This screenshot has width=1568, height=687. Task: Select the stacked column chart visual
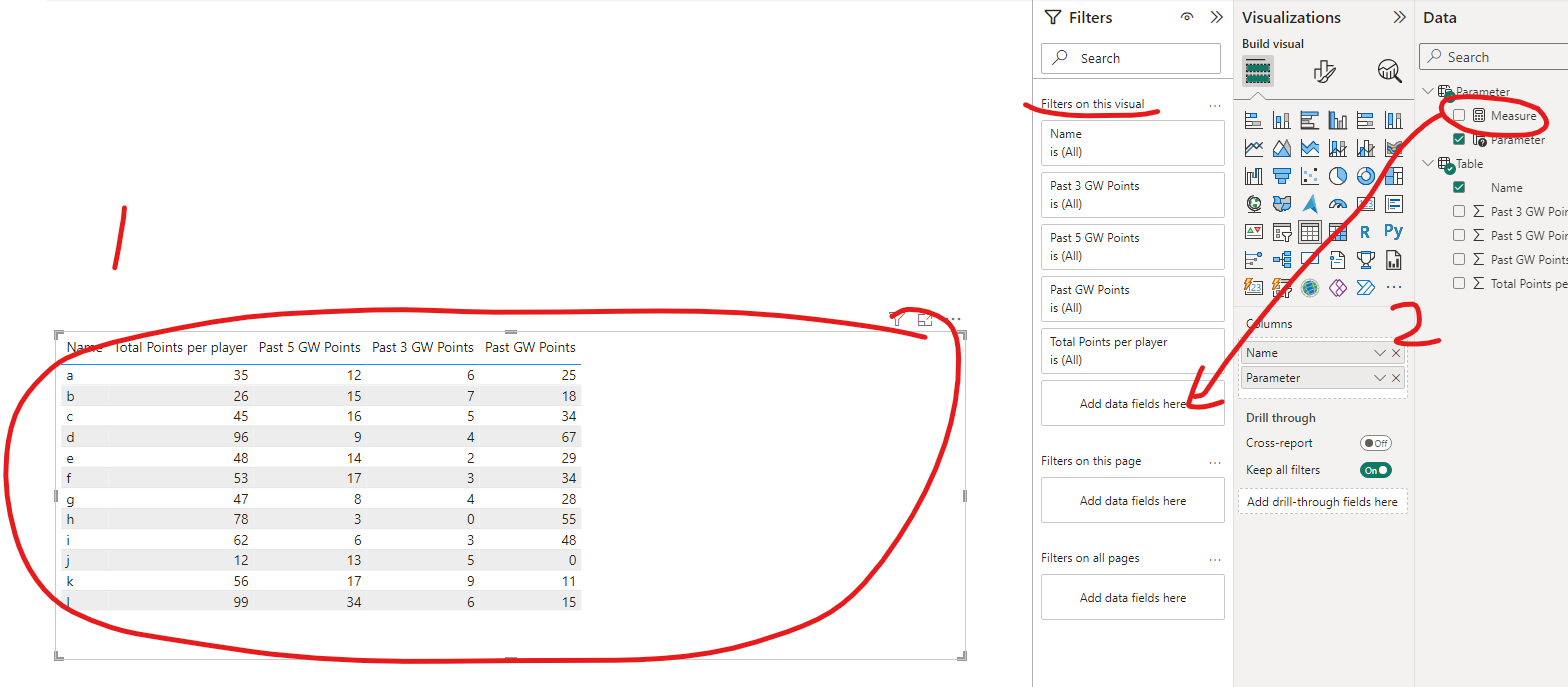[x=1281, y=120]
